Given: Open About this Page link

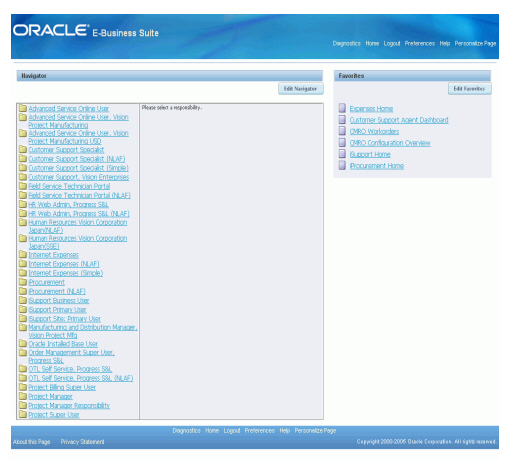Looking at the screenshot, I should point(32,442).
